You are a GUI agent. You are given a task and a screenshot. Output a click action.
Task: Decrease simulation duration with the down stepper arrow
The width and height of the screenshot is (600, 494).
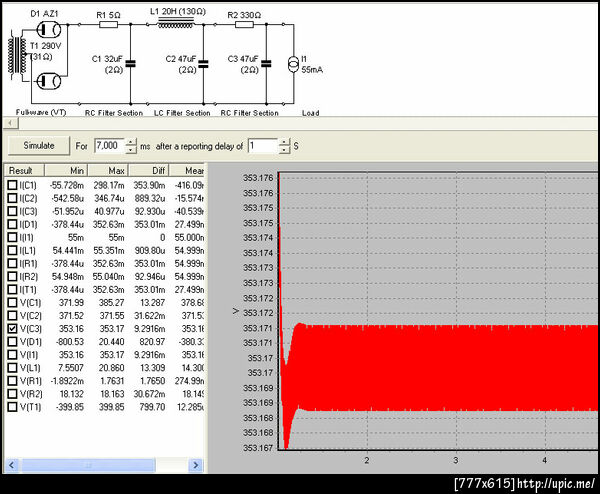click(x=131, y=150)
